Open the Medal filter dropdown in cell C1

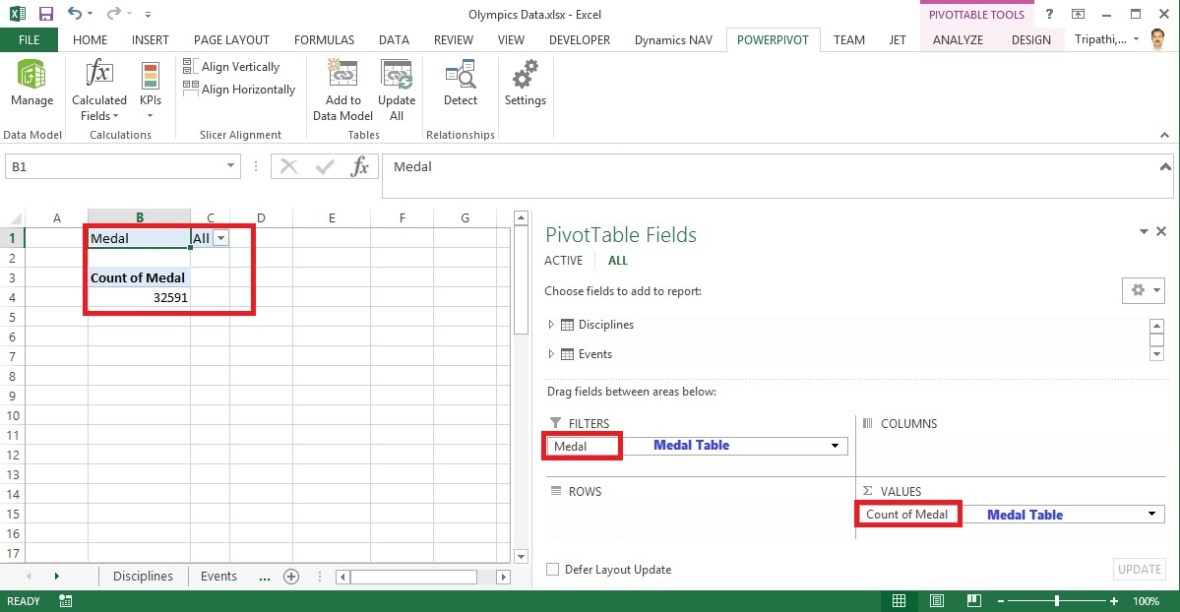(221, 238)
